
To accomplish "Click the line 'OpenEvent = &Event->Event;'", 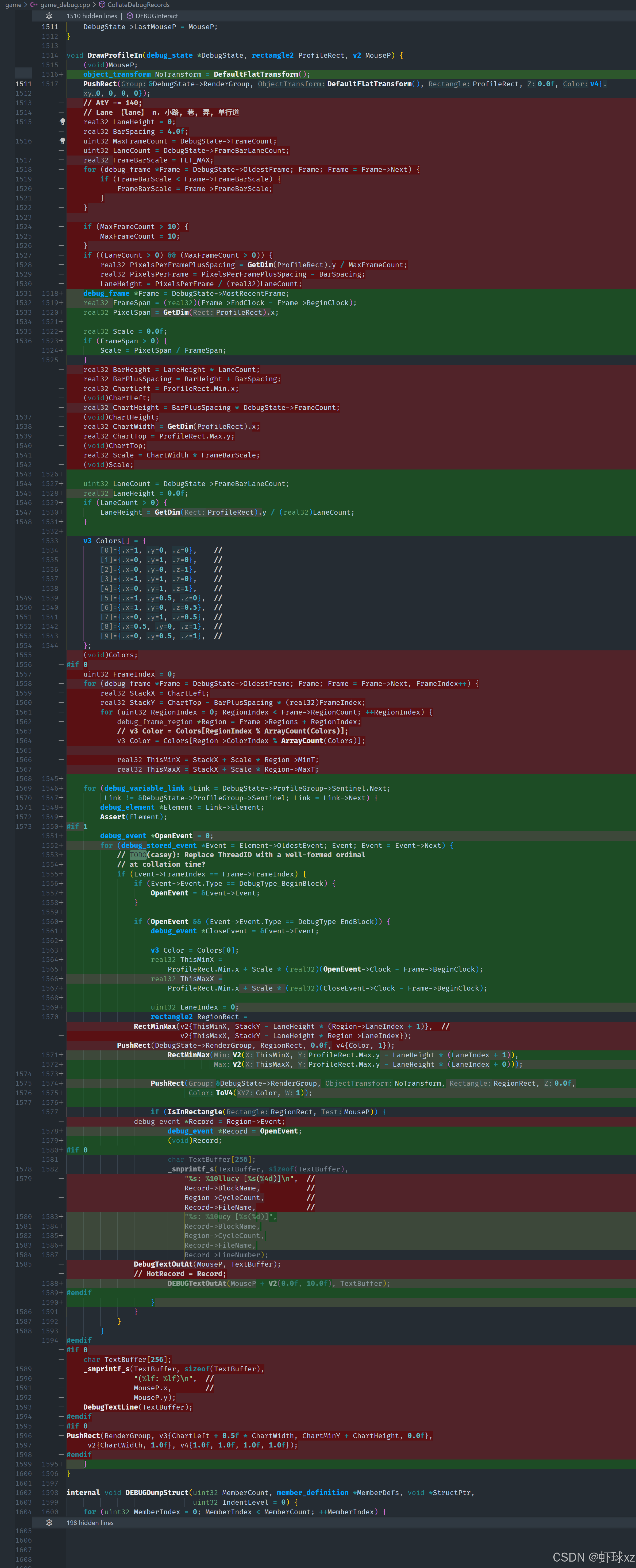I will [x=205, y=893].
